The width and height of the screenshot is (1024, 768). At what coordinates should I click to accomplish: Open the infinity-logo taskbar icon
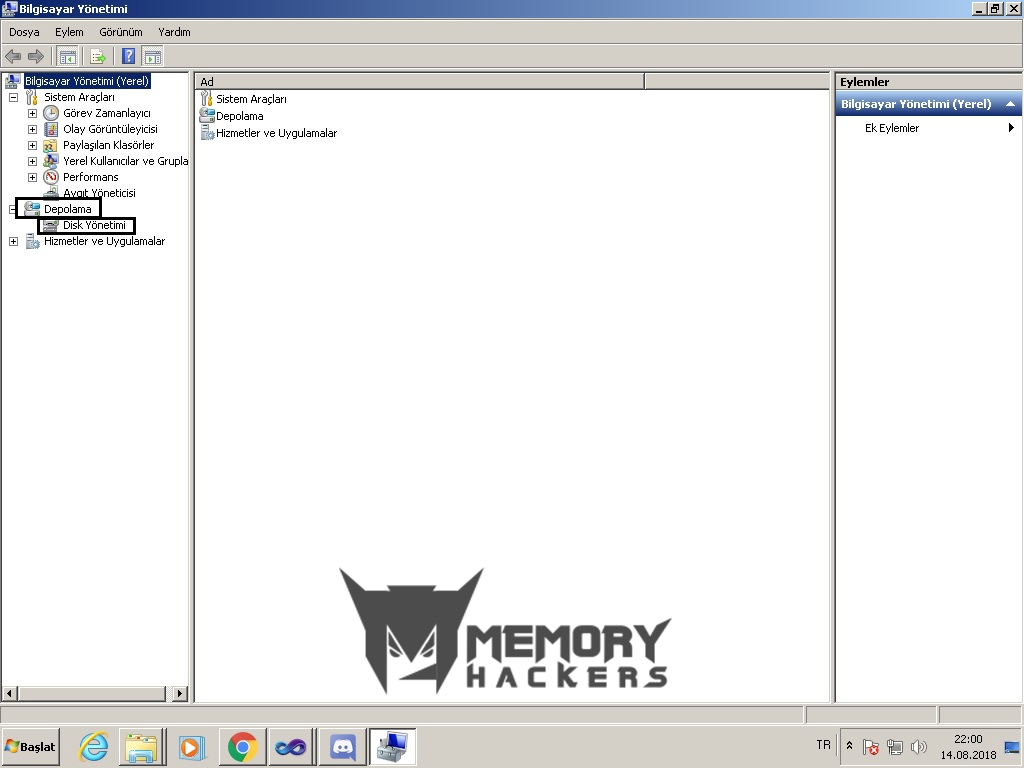click(291, 746)
